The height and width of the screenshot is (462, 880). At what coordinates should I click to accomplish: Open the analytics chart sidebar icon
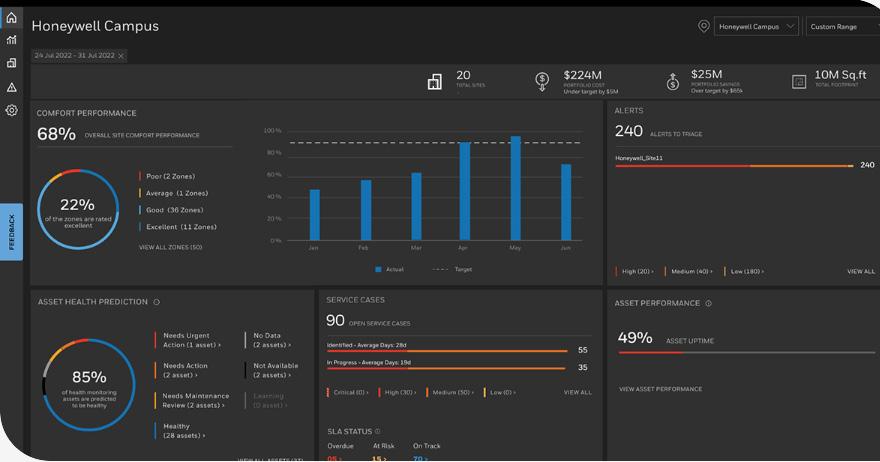pos(11,40)
